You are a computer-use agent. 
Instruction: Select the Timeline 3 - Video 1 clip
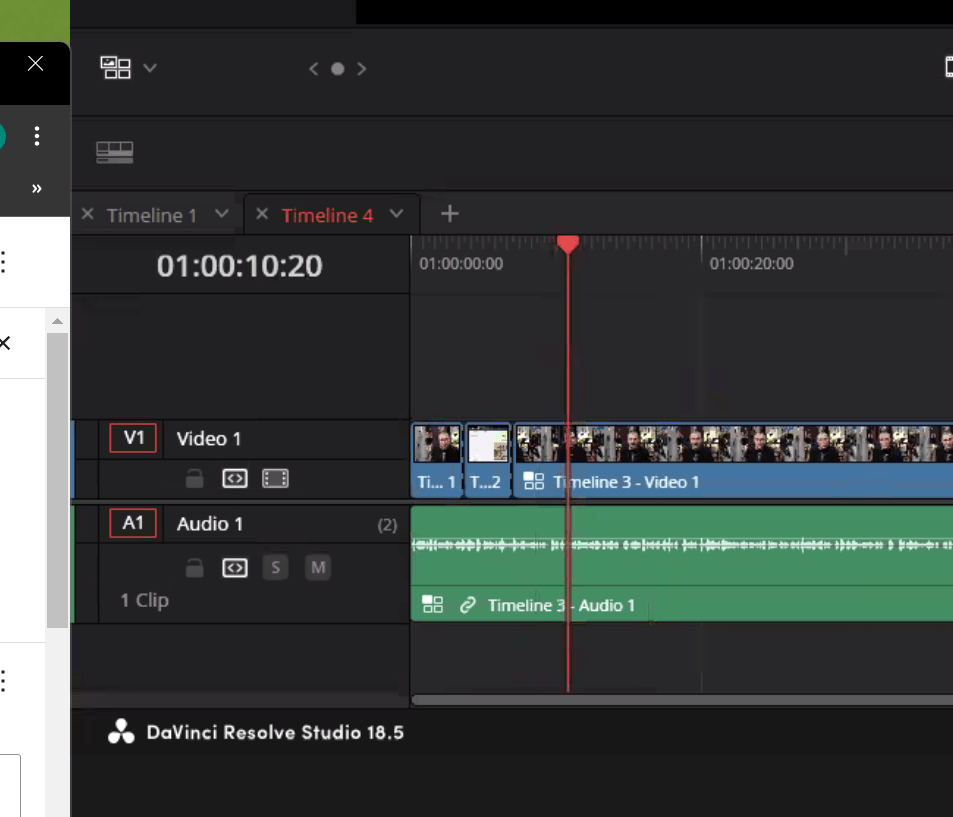point(733,460)
